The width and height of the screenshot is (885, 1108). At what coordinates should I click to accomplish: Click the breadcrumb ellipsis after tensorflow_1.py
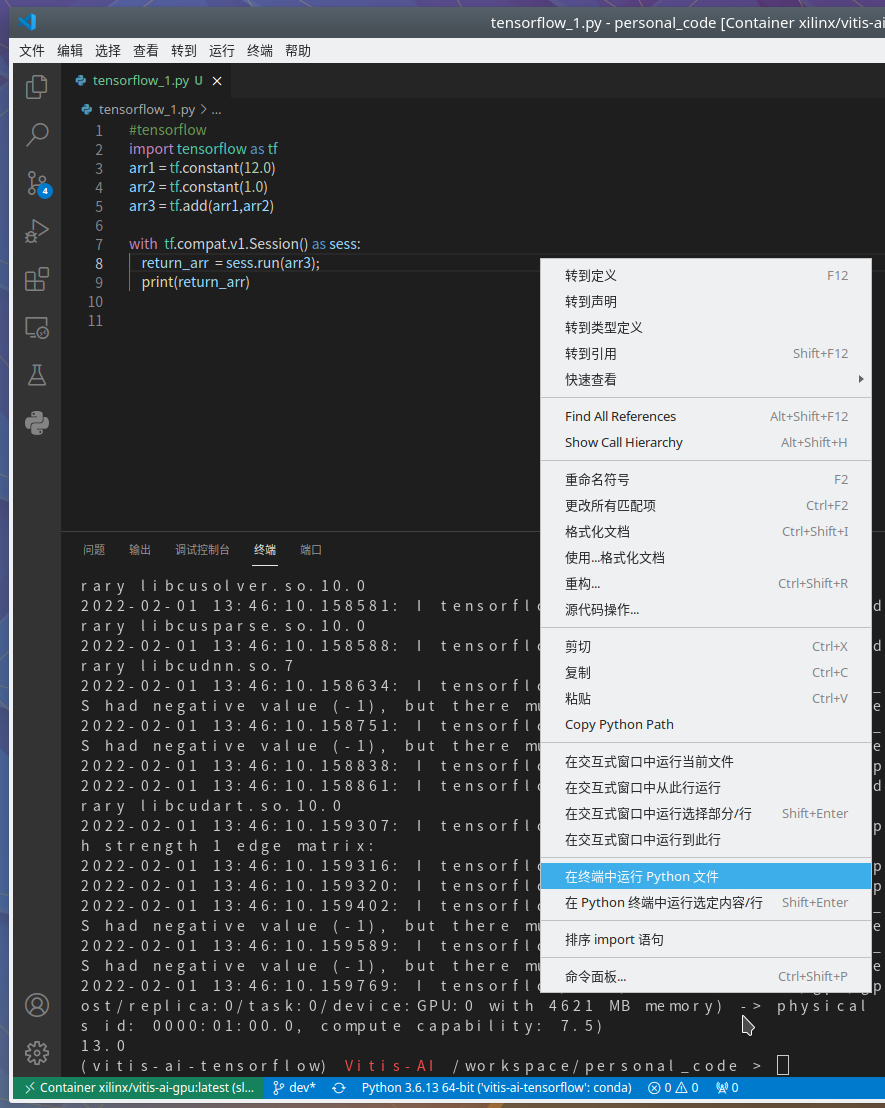(x=216, y=110)
